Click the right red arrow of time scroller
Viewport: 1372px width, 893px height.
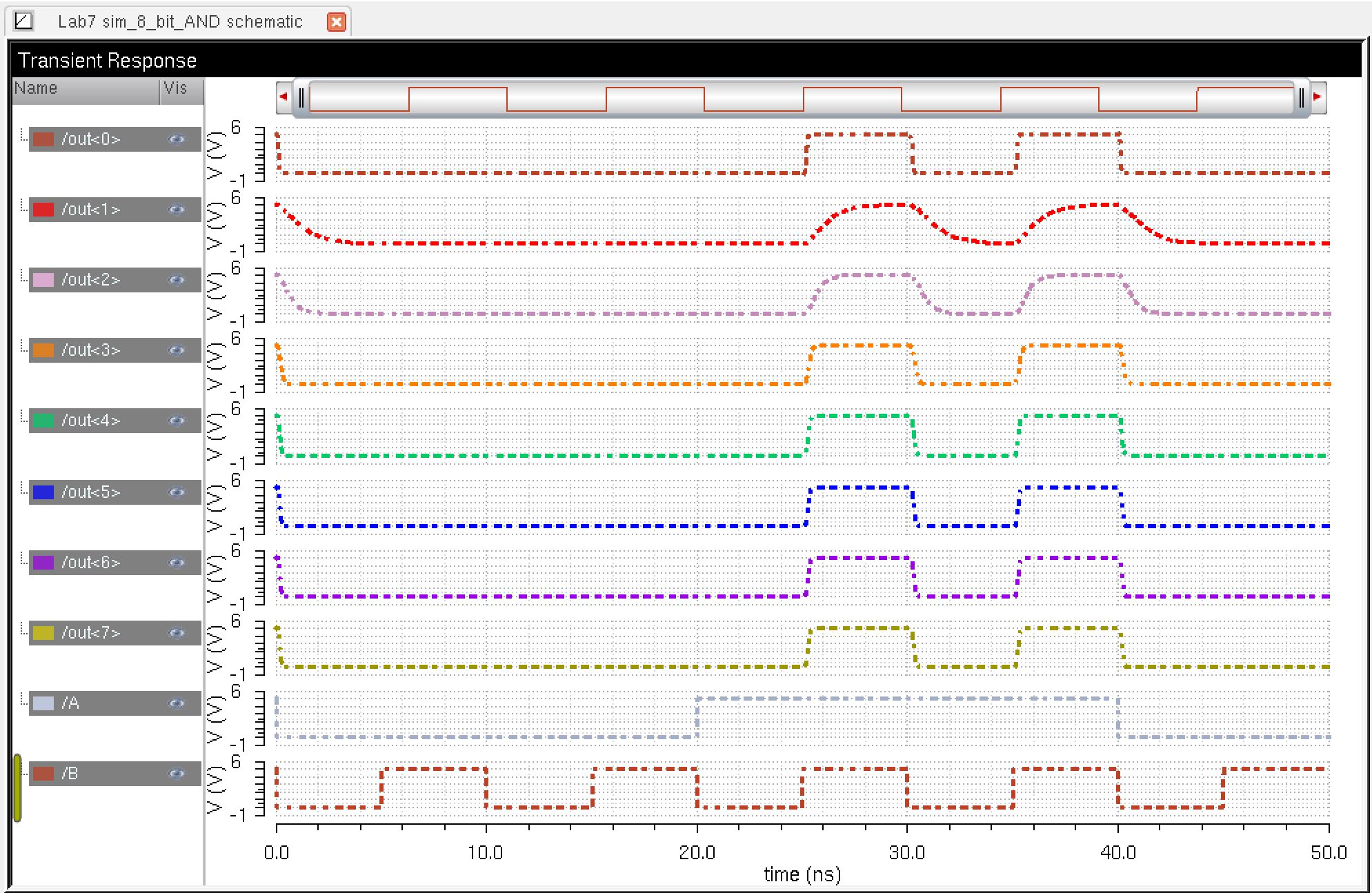1318,97
